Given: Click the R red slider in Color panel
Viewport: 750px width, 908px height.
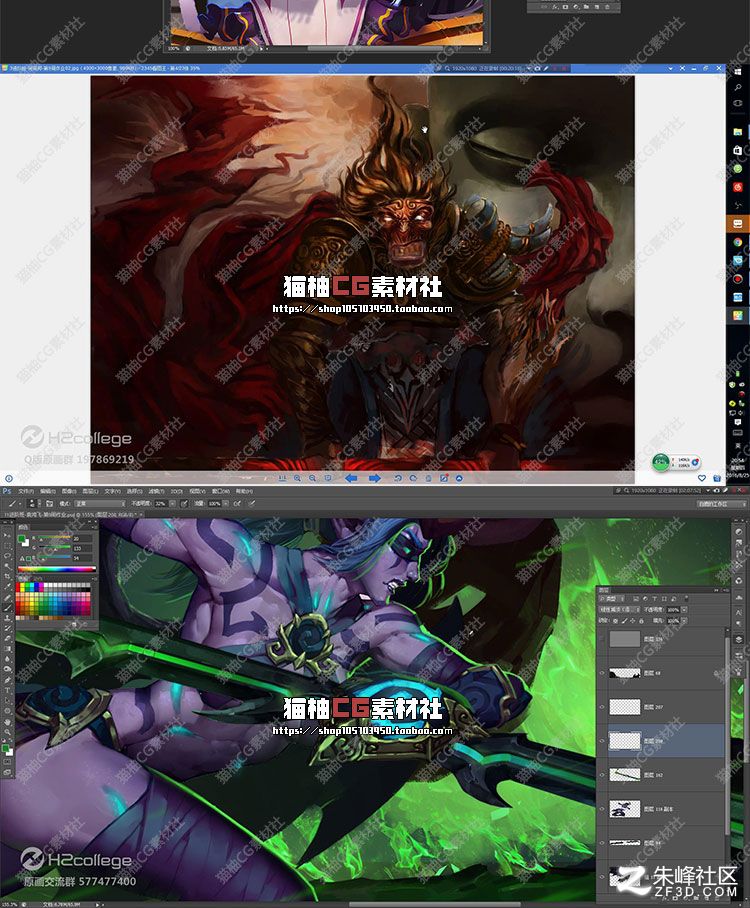Looking at the screenshot, I should pyautogui.click(x=53, y=537).
